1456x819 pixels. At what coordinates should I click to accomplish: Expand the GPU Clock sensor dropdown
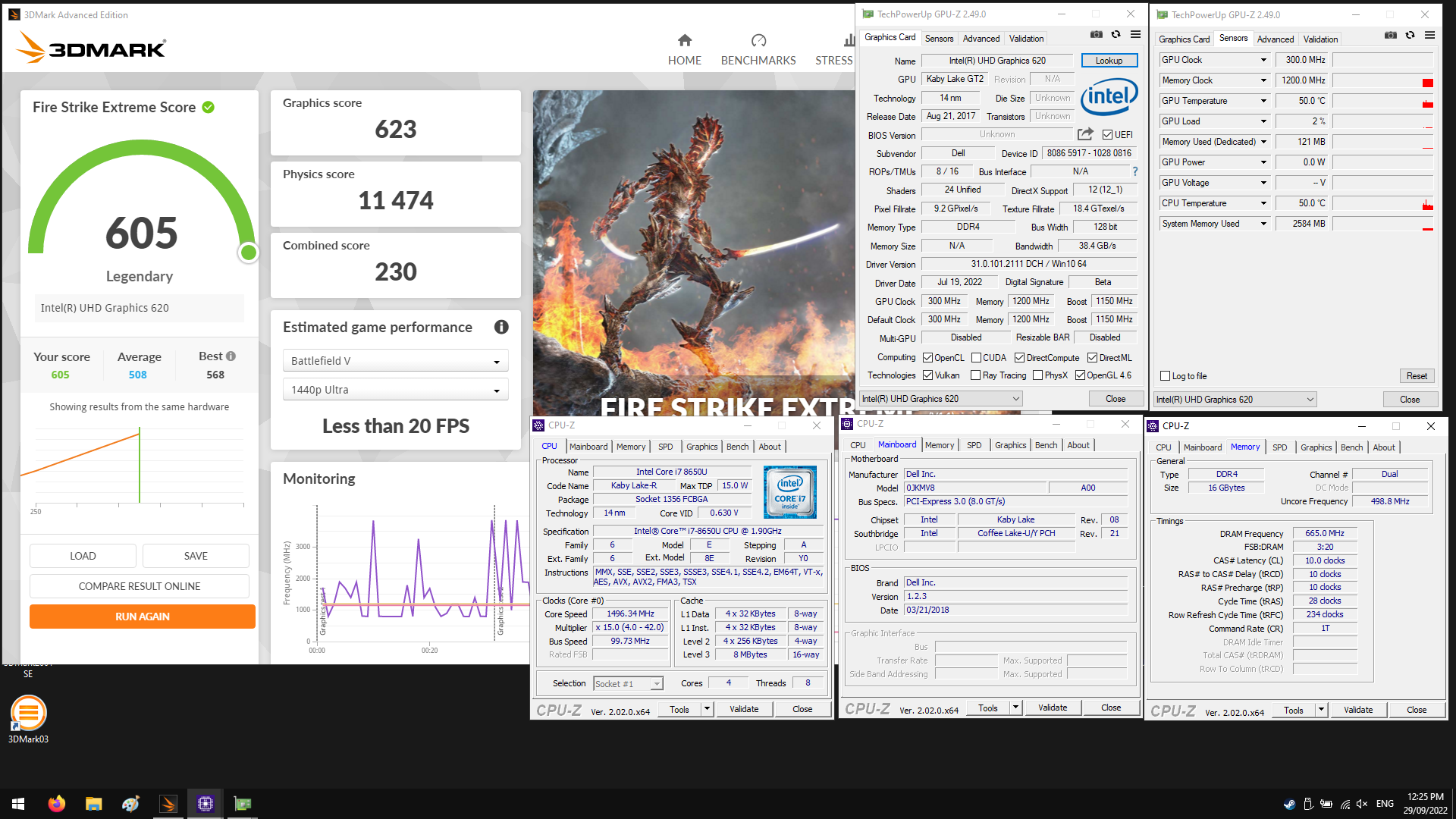[1263, 60]
